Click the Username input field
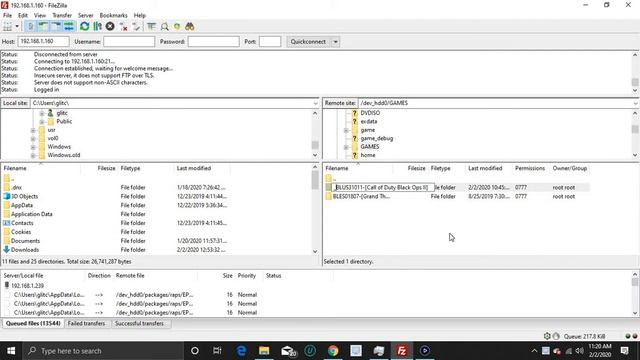 point(129,42)
